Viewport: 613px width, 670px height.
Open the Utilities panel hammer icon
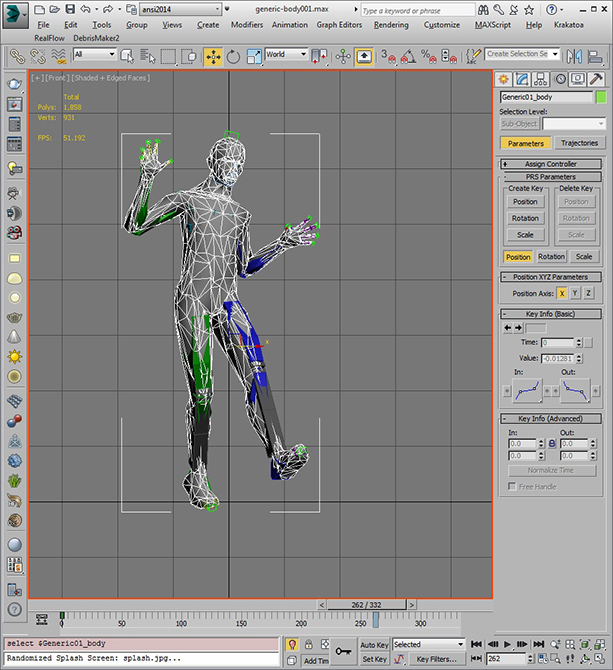click(x=595, y=79)
